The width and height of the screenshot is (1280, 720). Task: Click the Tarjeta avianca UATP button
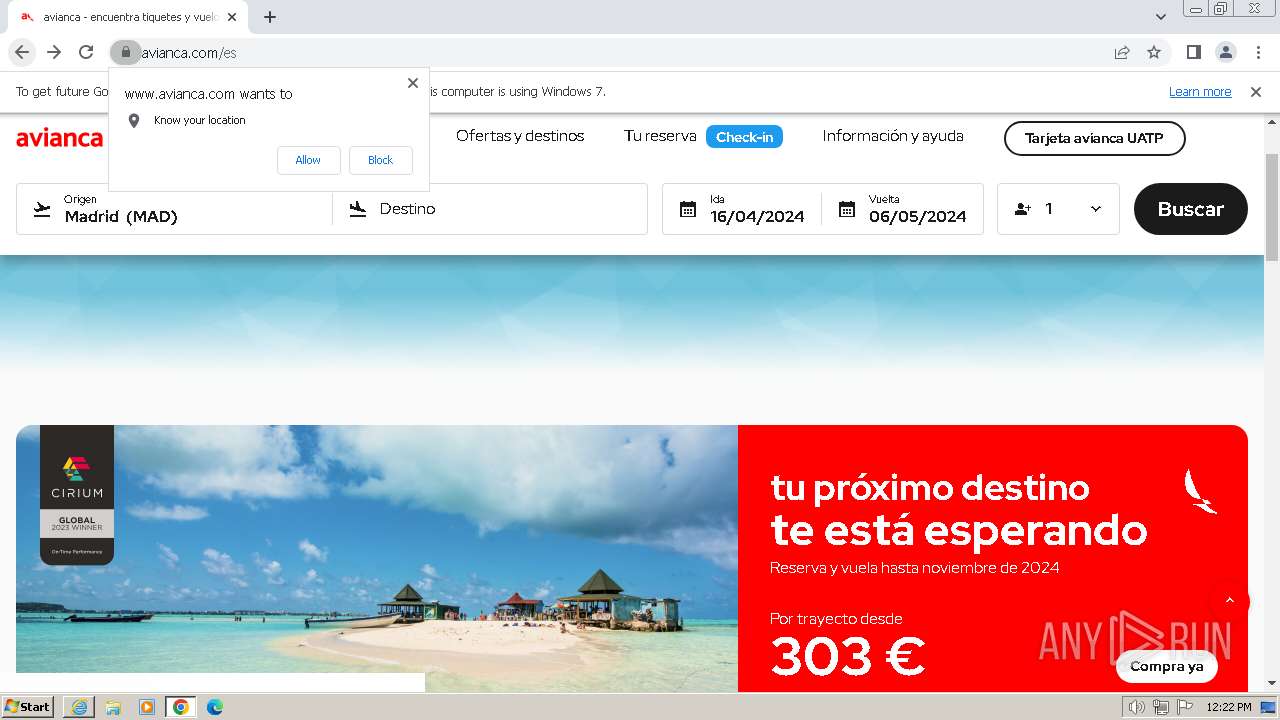pyautogui.click(x=1094, y=138)
